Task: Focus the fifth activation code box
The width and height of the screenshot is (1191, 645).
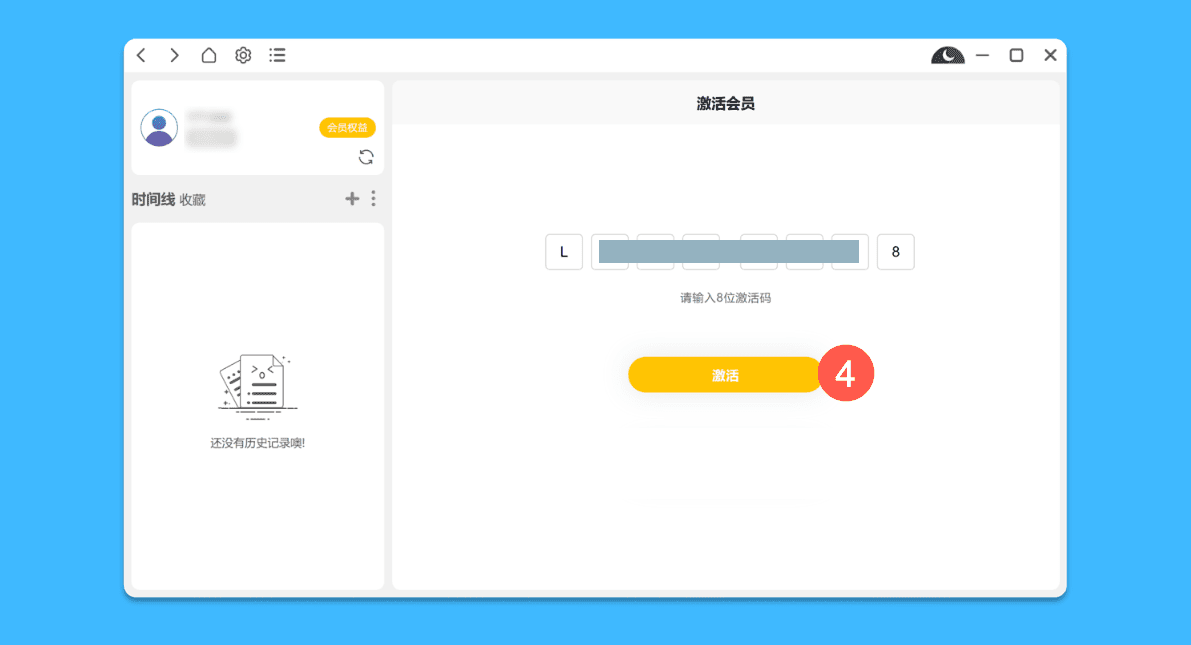Action: 758,252
